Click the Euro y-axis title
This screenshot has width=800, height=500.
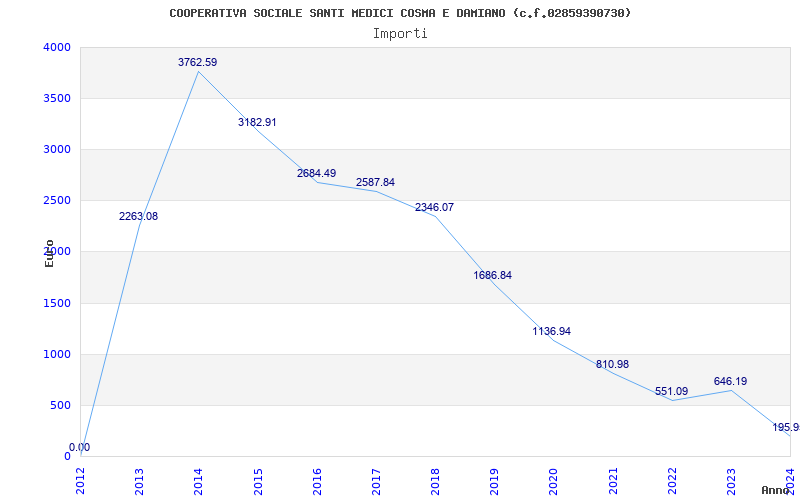49,254
